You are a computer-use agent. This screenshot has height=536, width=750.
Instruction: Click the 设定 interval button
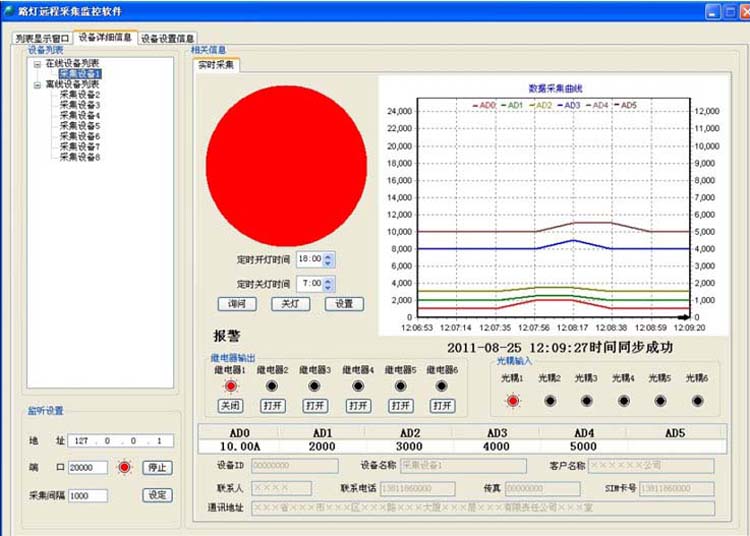[x=157, y=495]
